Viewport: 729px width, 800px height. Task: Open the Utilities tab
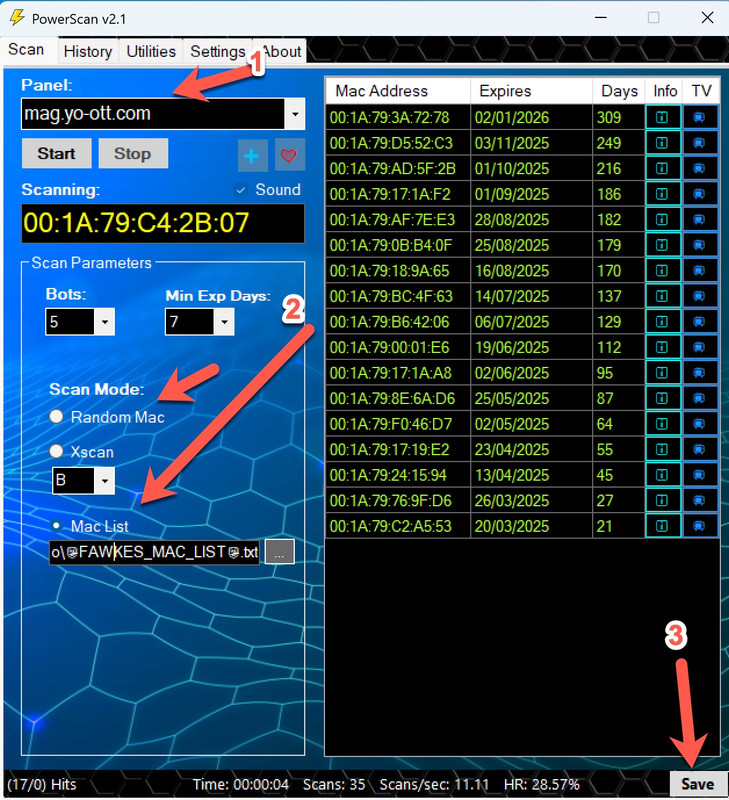pyautogui.click(x=150, y=52)
